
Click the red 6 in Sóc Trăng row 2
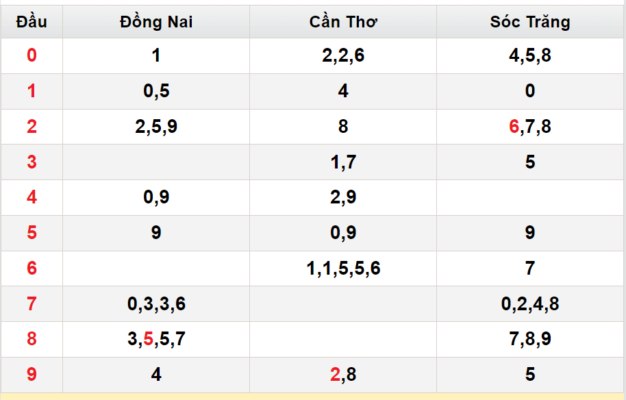[x=514, y=127]
